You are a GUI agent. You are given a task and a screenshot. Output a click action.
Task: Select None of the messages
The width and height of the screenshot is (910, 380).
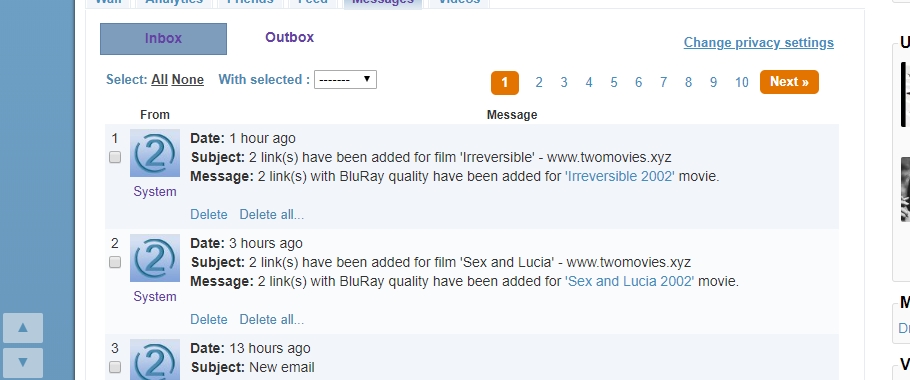(x=187, y=79)
